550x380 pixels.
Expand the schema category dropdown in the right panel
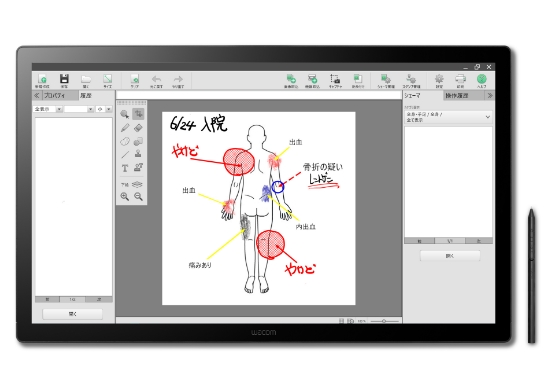coord(449,117)
